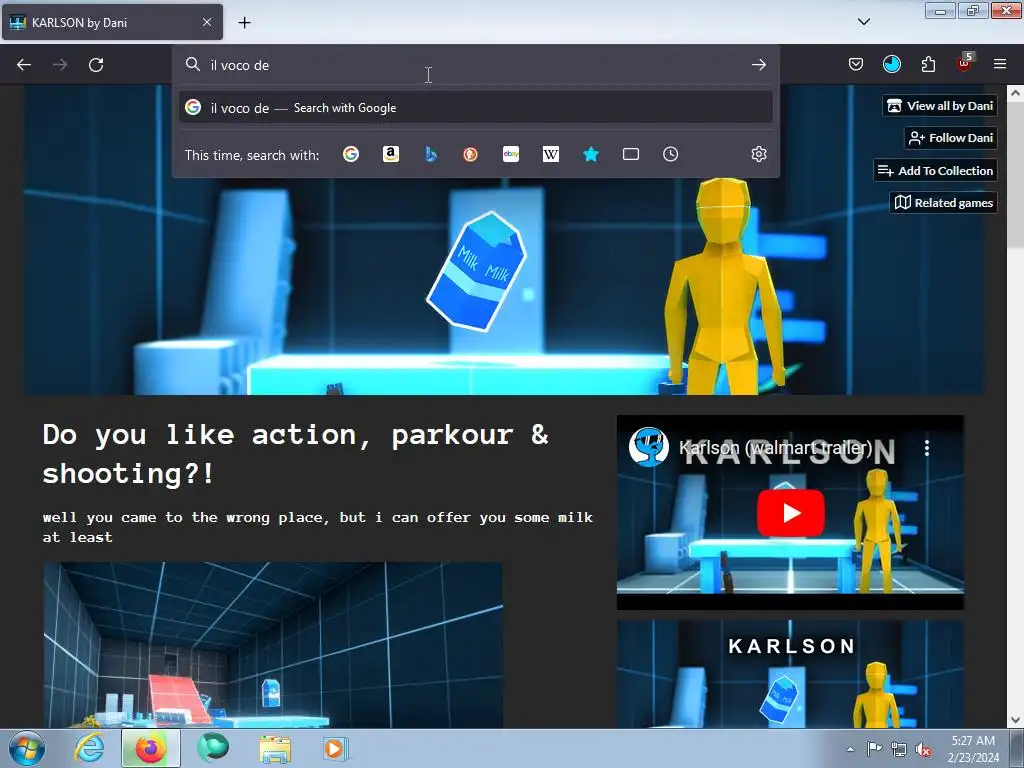1024x768 pixels.
Task: Search browsing history clock icon
Action: [671, 154]
